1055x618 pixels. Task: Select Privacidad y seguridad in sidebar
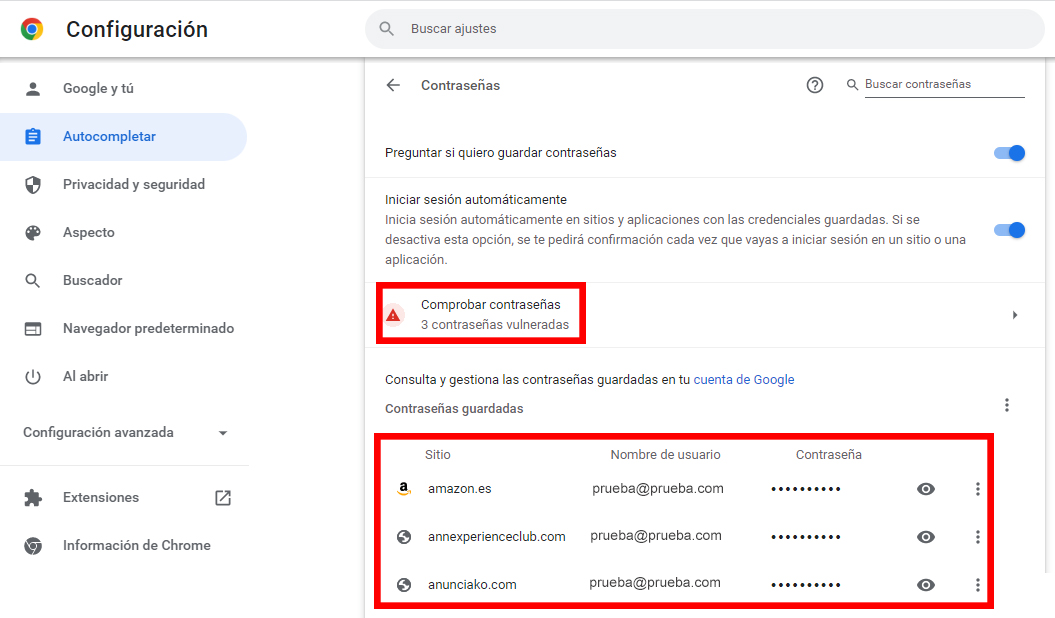point(133,185)
